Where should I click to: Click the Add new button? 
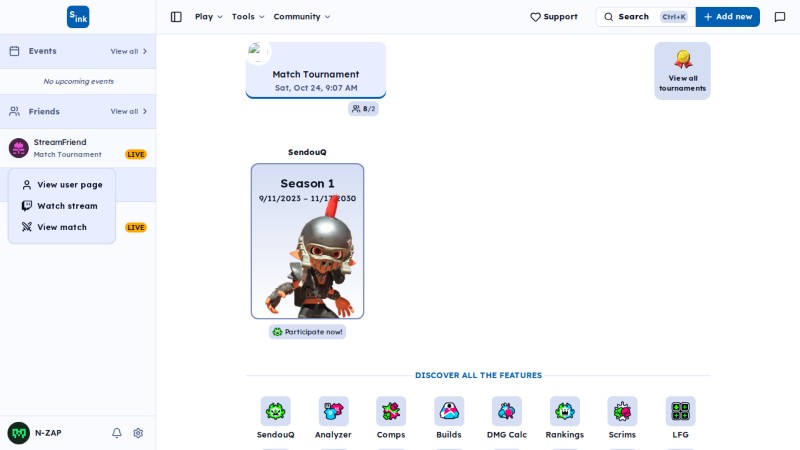pyautogui.click(x=728, y=17)
